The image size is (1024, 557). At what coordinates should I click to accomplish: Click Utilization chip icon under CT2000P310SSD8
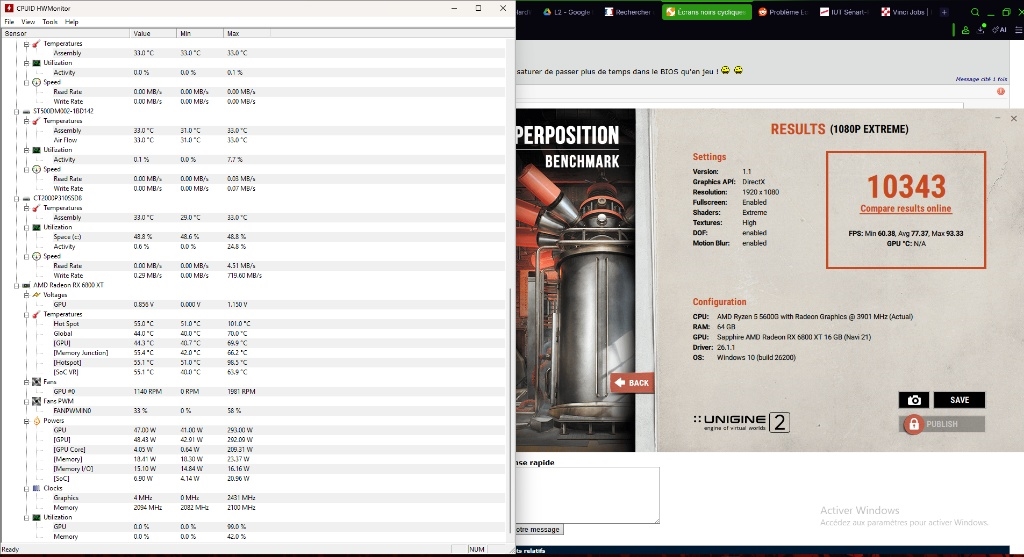(x=37, y=228)
